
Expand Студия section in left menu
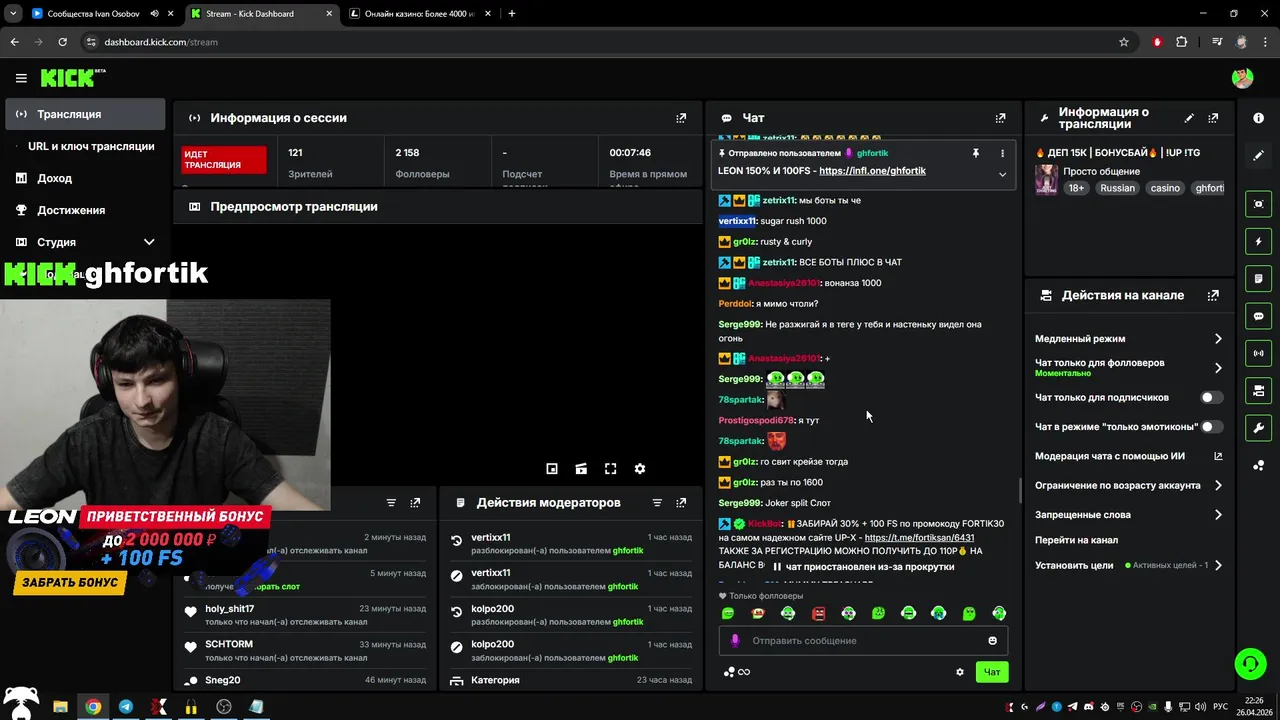tap(149, 242)
